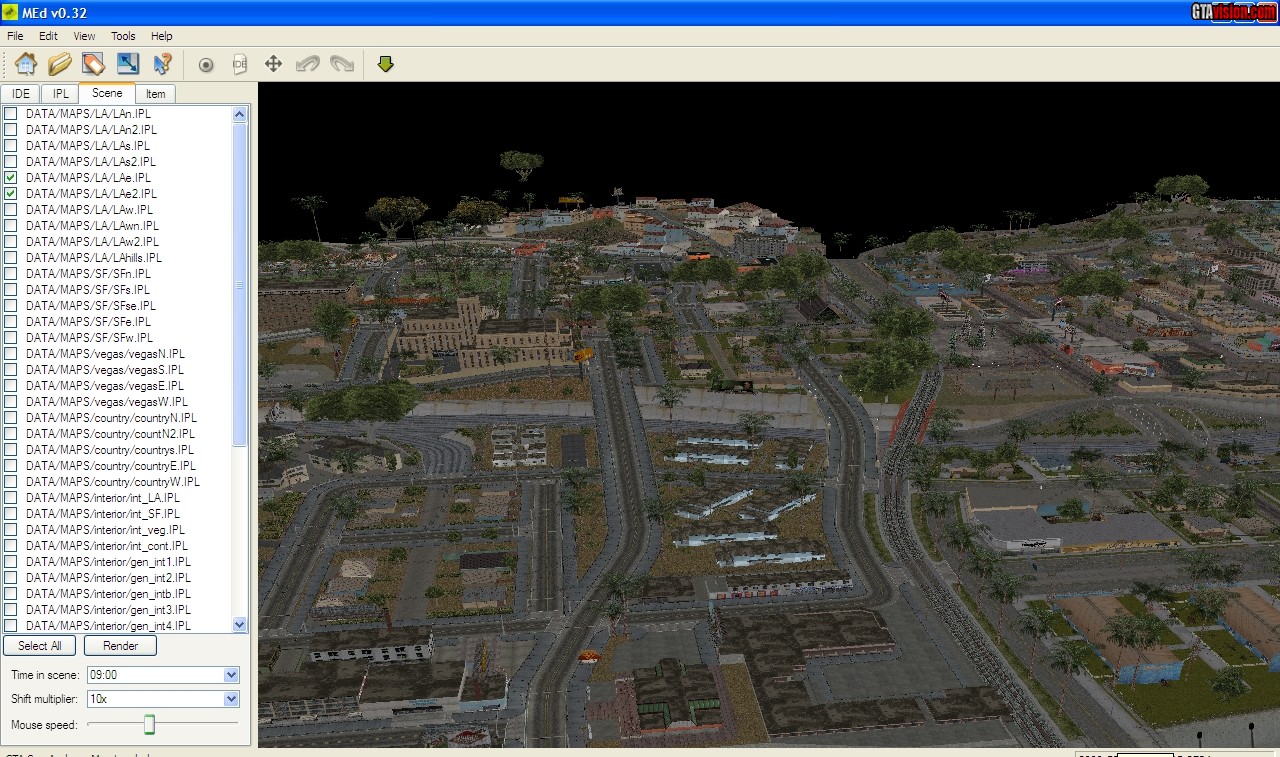Click the IPL list scrollbar thumb
1280x757 pixels.
(x=240, y=284)
